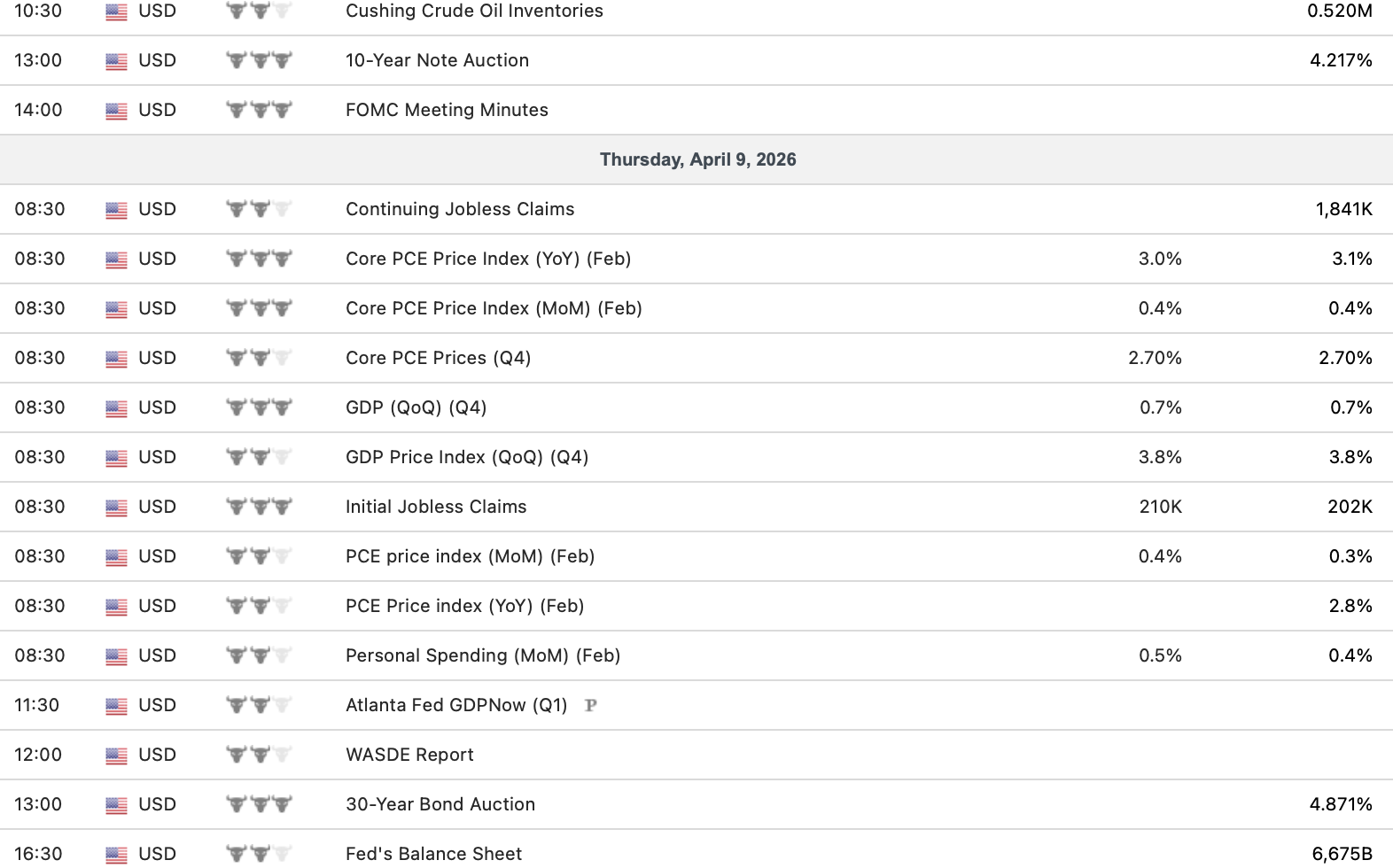Screen dimensions: 1393x868
Task: Open the FOMC Meeting Minutes event
Action: click(x=447, y=110)
